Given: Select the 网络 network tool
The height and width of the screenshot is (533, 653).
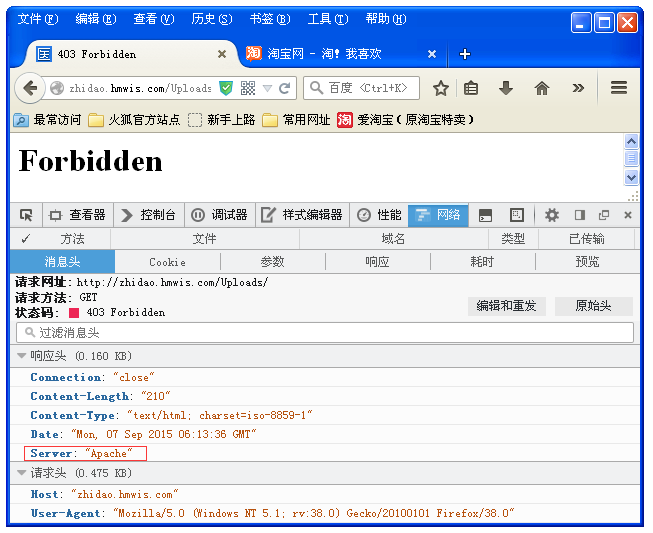Looking at the screenshot, I should [x=438, y=215].
